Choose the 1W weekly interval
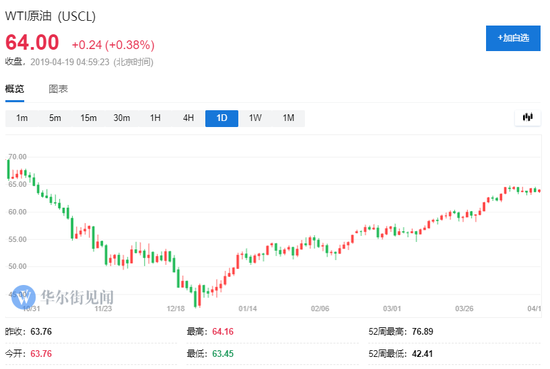This screenshot has width=550, height=369. pos(255,118)
